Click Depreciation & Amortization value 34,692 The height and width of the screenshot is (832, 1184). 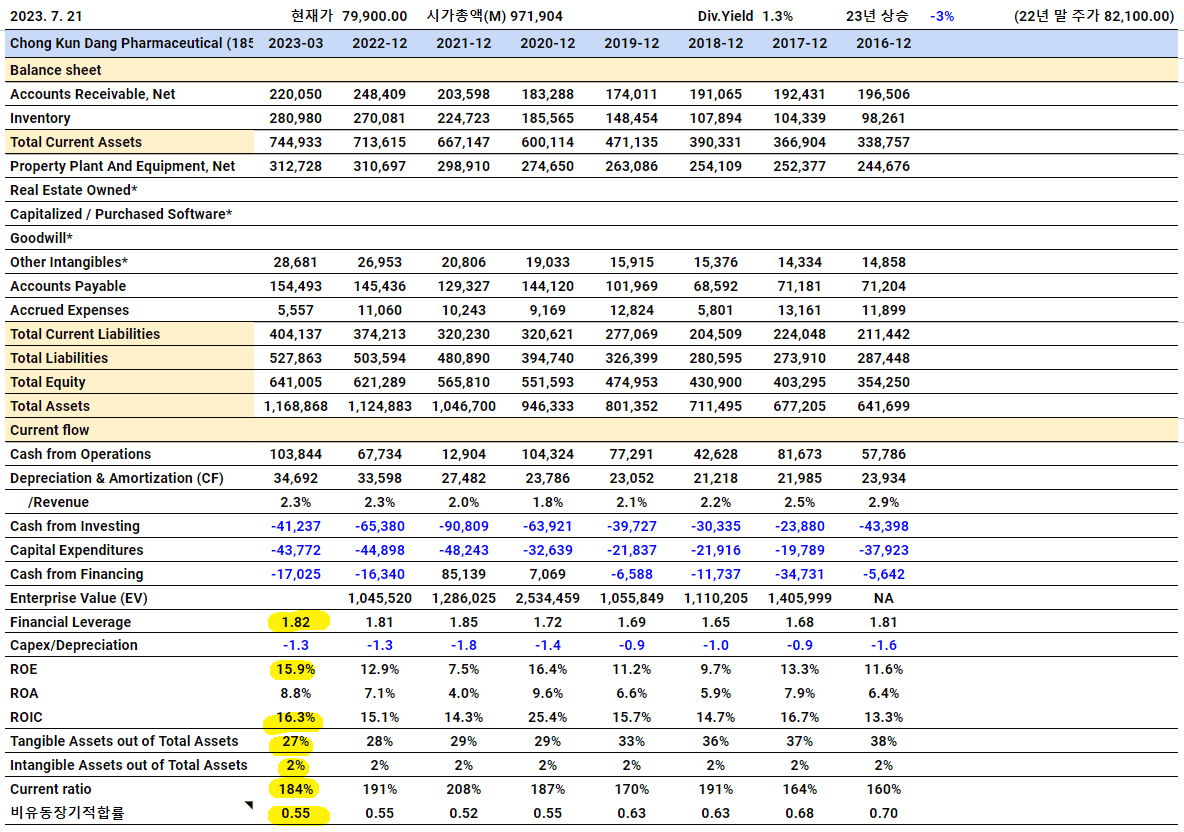(295, 478)
